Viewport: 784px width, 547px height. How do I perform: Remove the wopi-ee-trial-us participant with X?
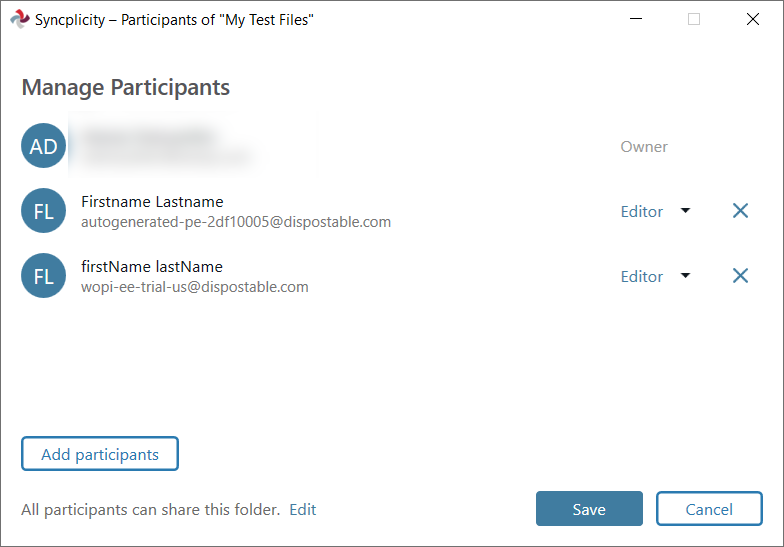tap(740, 276)
